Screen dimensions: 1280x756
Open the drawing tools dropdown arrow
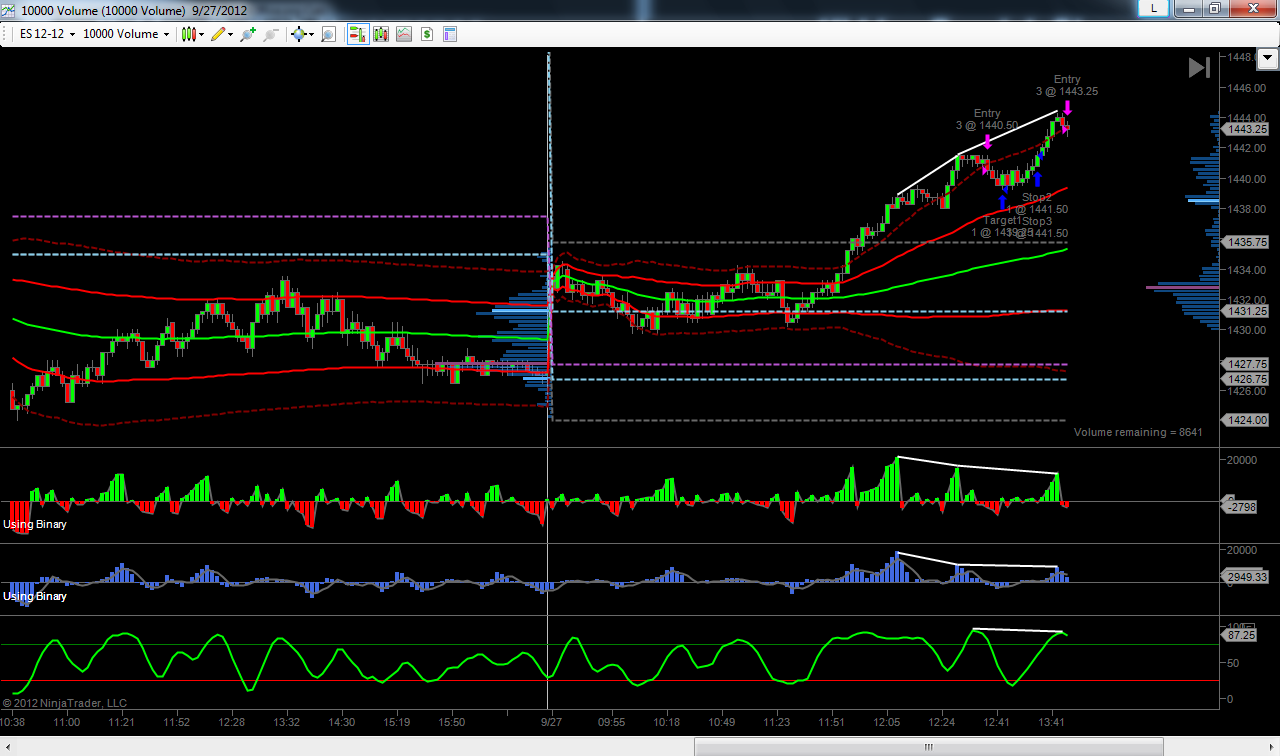[232, 34]
